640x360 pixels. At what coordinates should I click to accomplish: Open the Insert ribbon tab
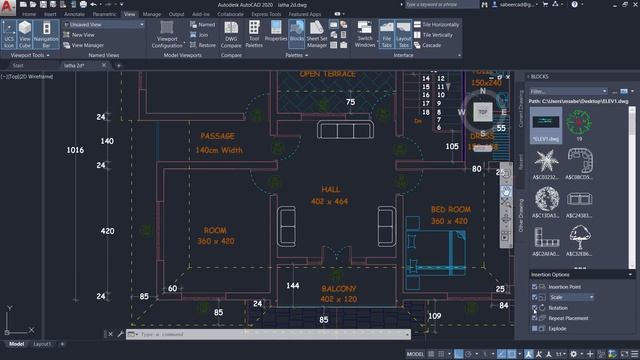(50, 14)
